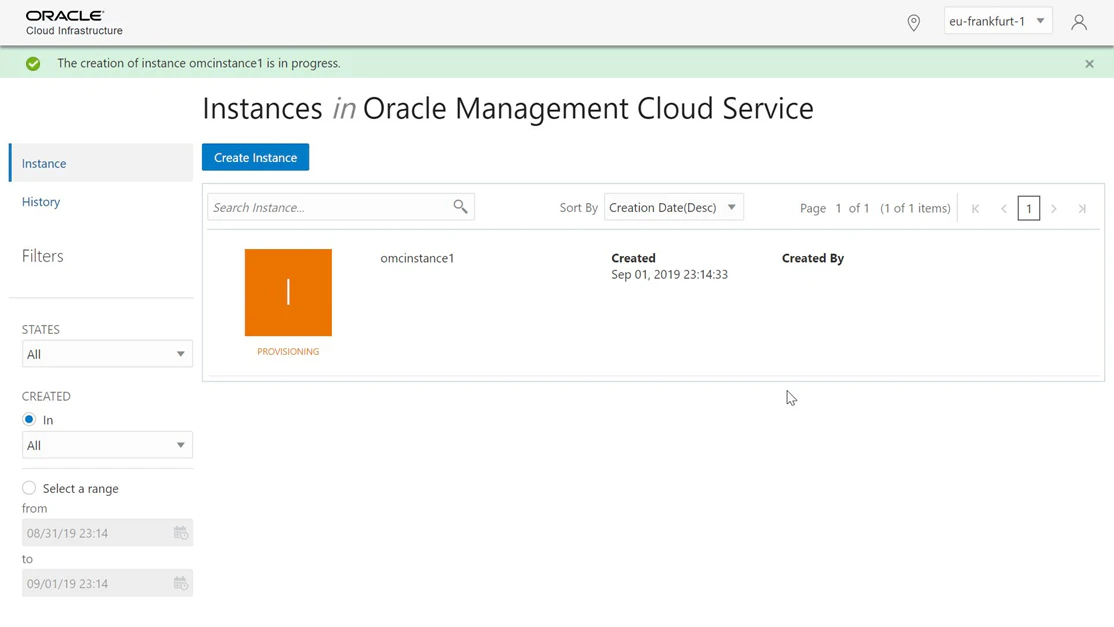Click the orange omcinstance1 provisioning tile

point(288,292)
